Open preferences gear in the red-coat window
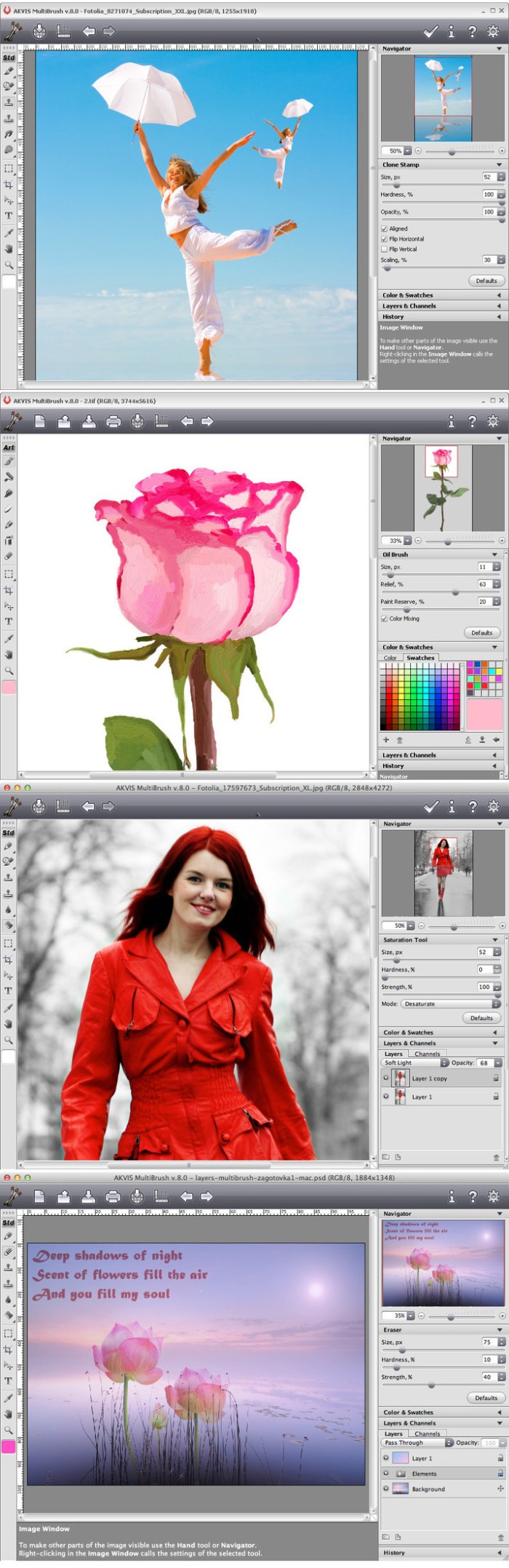The width and height of the screenshot is (509, 1568). (x=494, y=806)
